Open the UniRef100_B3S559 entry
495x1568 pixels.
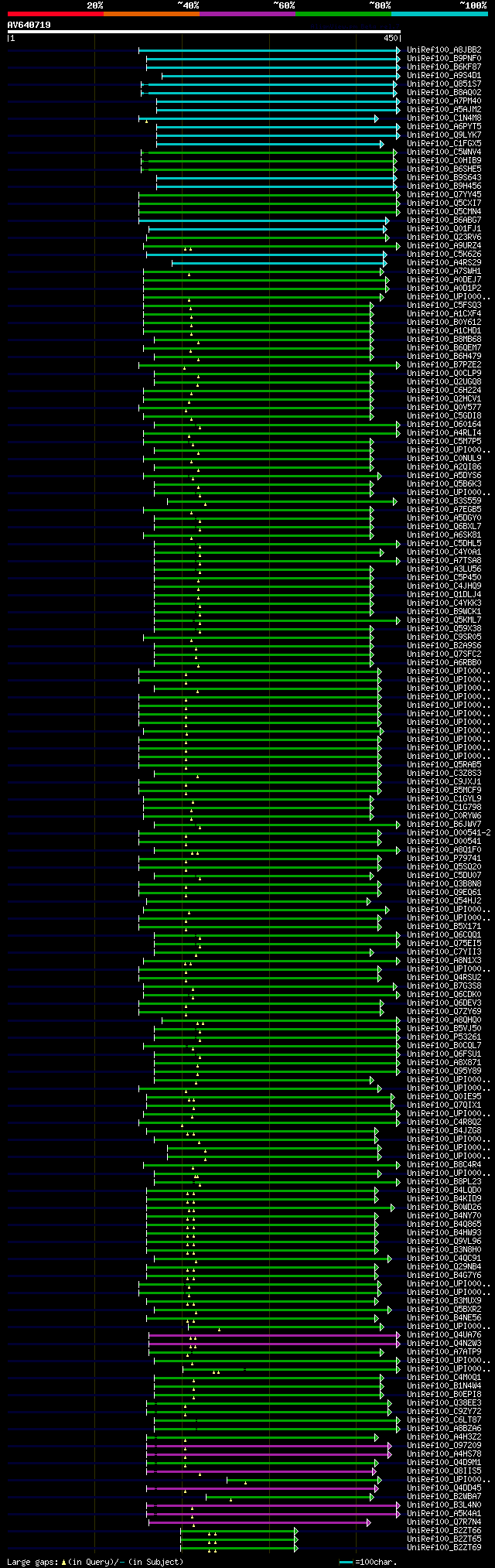pos(444,500)
